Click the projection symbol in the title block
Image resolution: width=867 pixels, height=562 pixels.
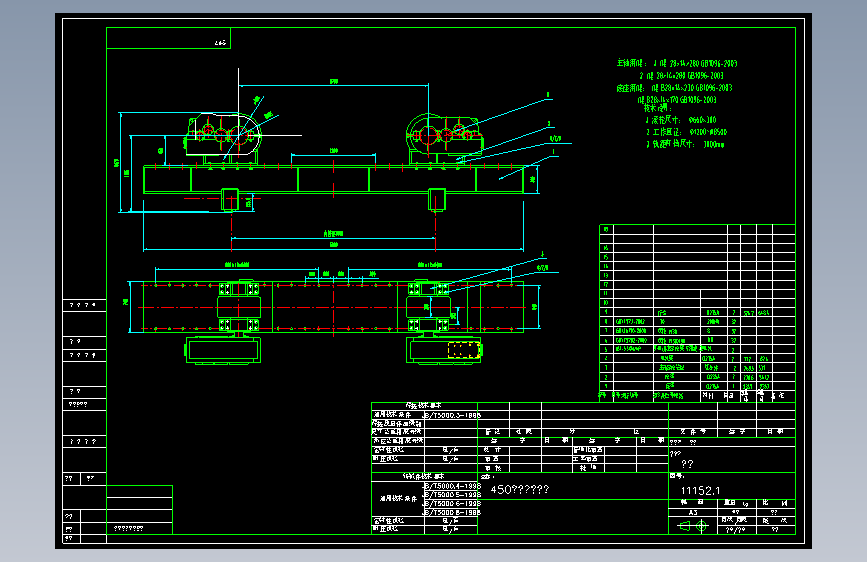click(x=693, y=526)
